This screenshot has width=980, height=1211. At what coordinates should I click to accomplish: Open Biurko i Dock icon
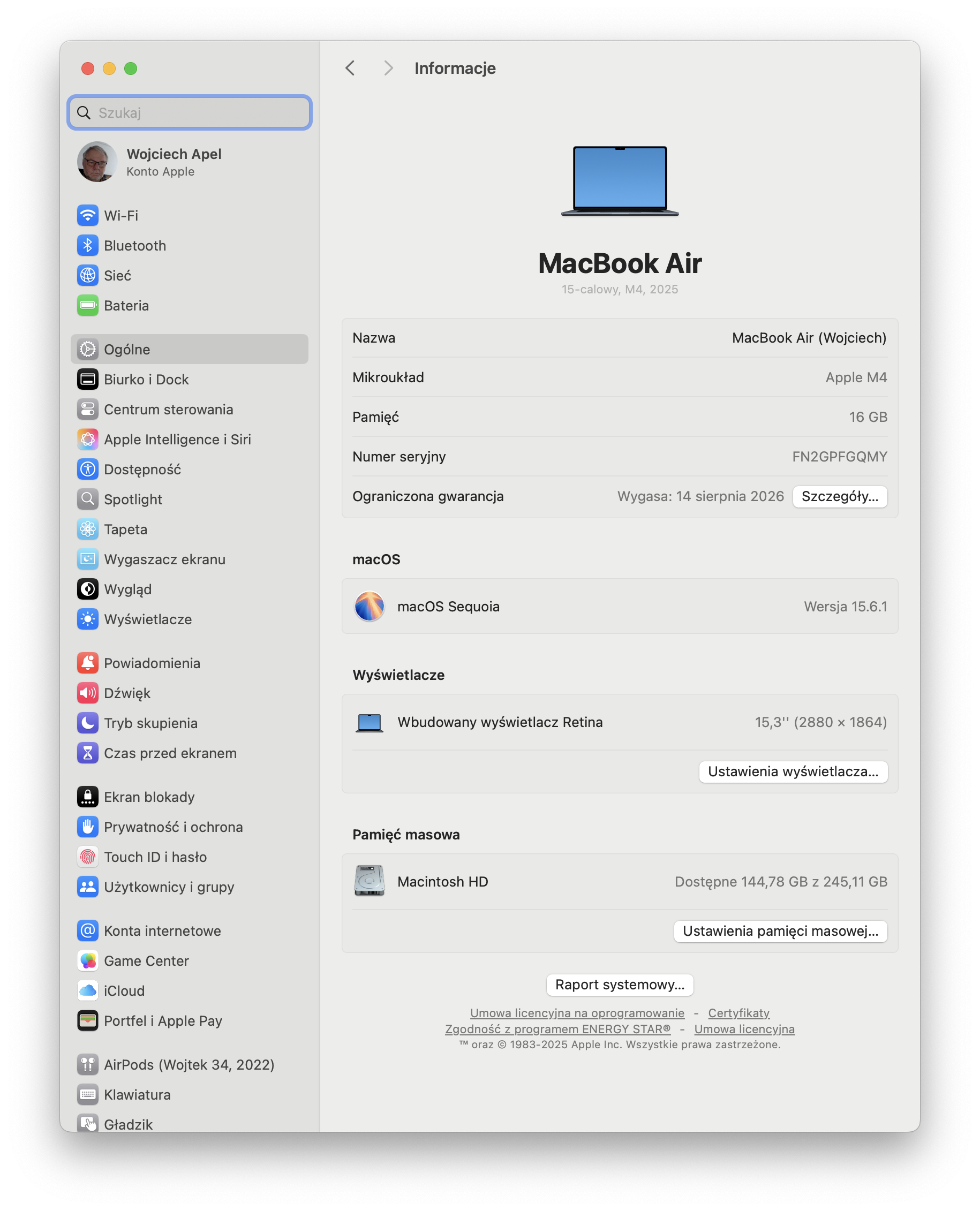tap(87, 379)
